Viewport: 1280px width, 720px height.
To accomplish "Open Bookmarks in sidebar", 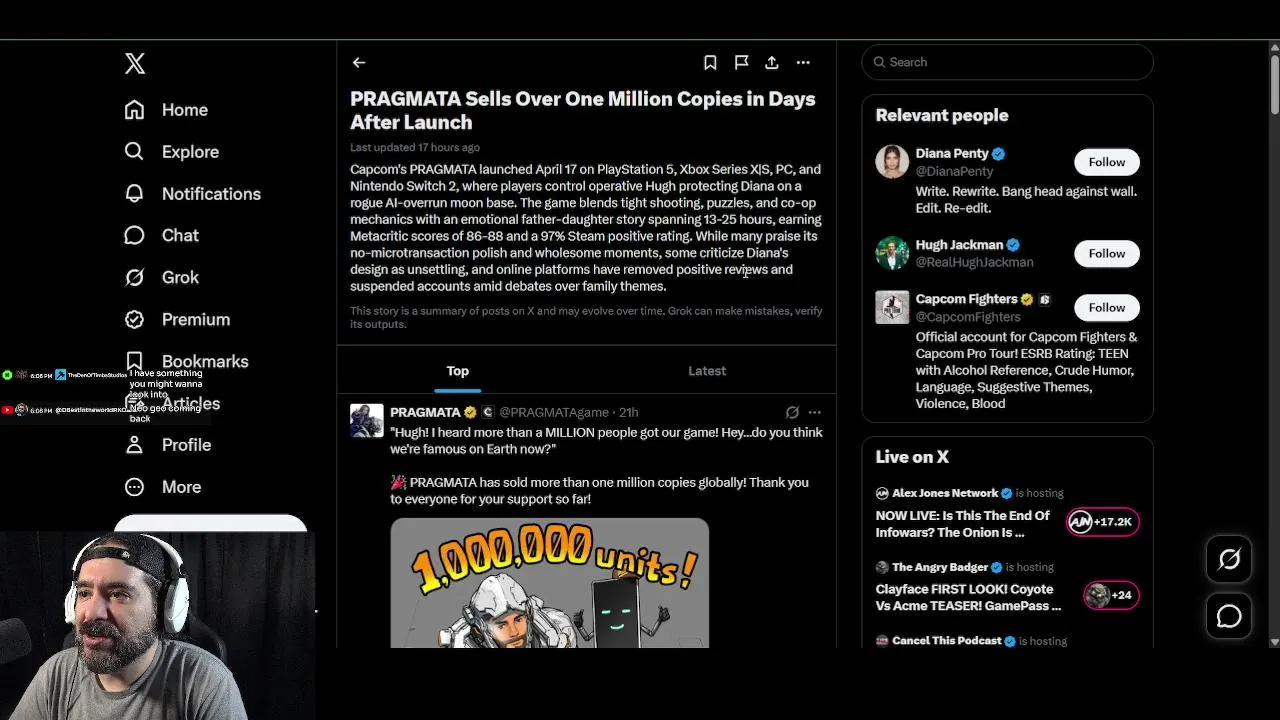I will 205,361.
